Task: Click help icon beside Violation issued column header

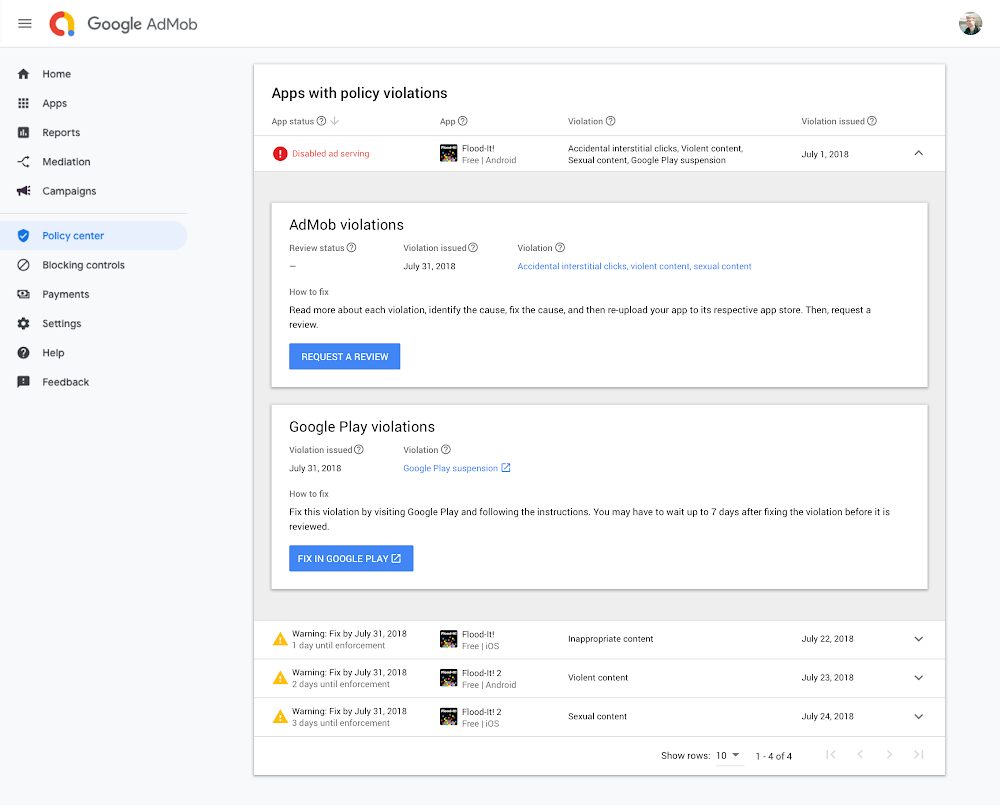Action: 872,121
